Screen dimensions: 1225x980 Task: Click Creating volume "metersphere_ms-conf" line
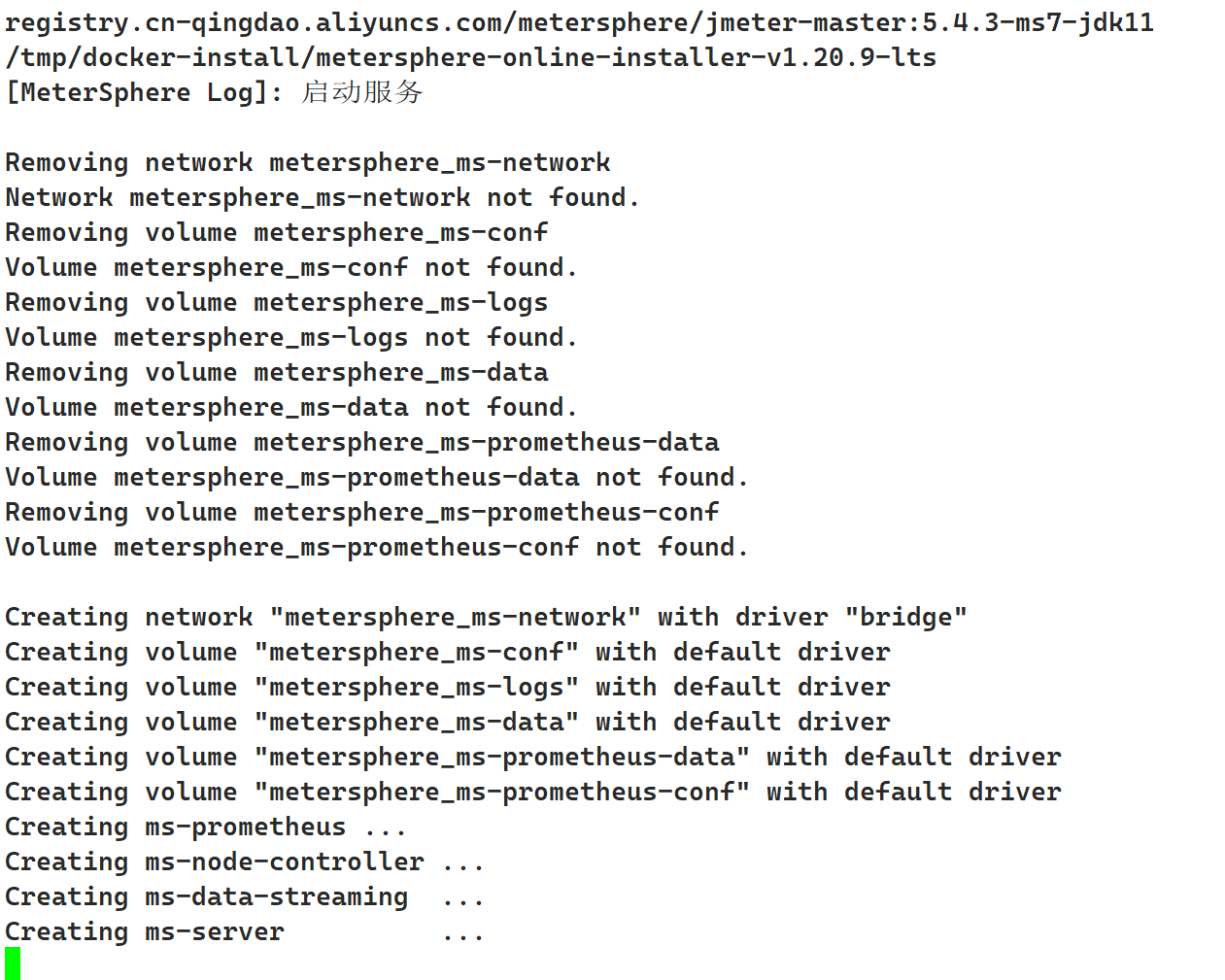point(447,652)
